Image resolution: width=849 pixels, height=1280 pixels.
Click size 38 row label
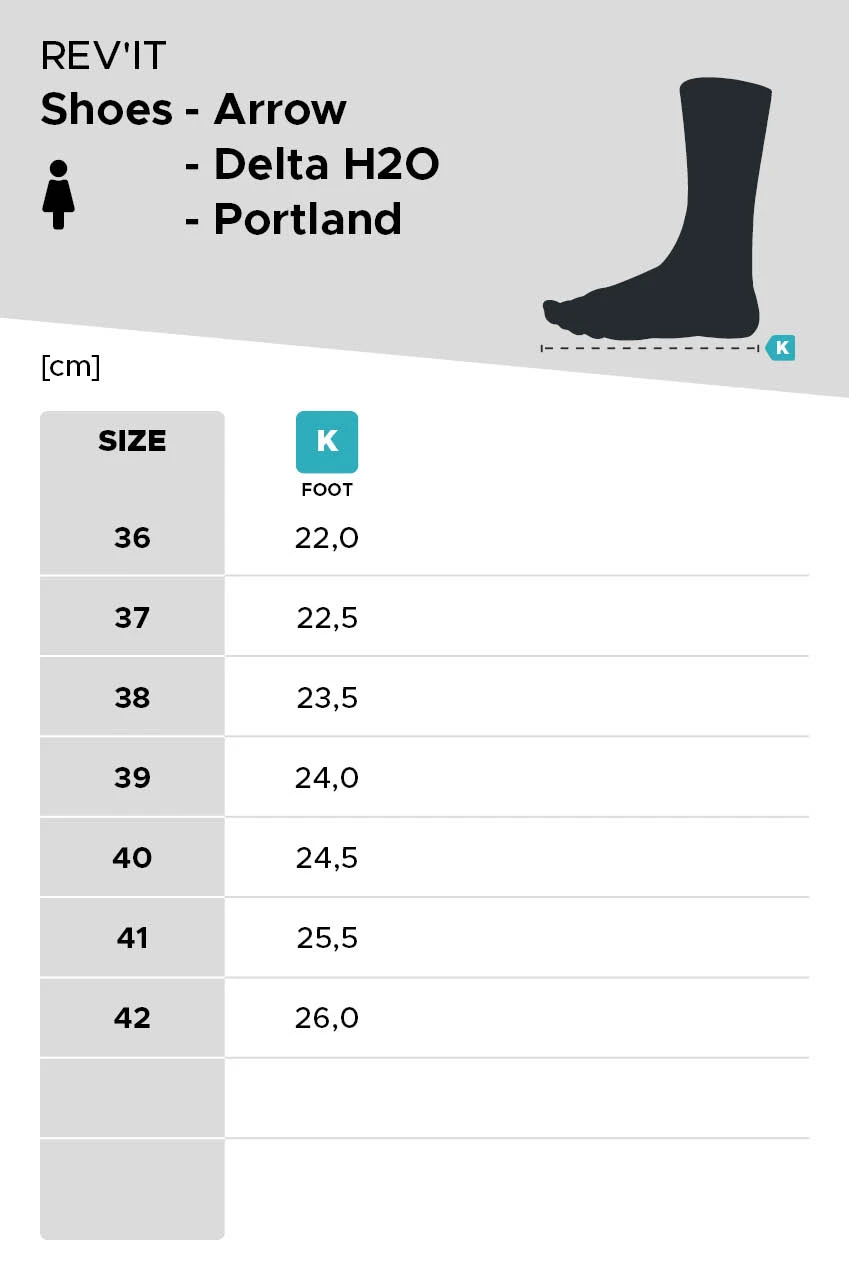pos(132,698)
